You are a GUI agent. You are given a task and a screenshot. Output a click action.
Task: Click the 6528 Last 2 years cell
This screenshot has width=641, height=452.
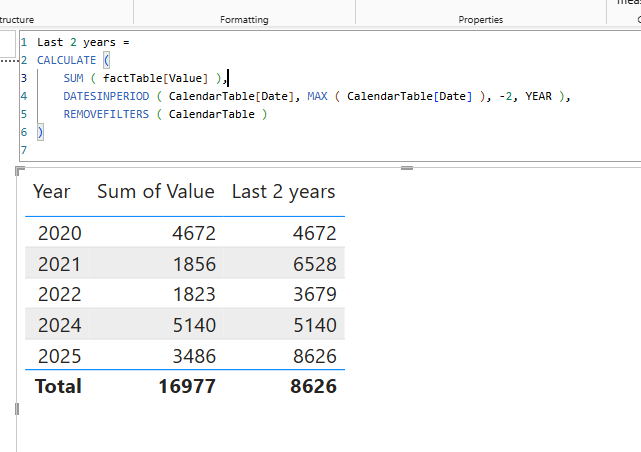point(315,264)
